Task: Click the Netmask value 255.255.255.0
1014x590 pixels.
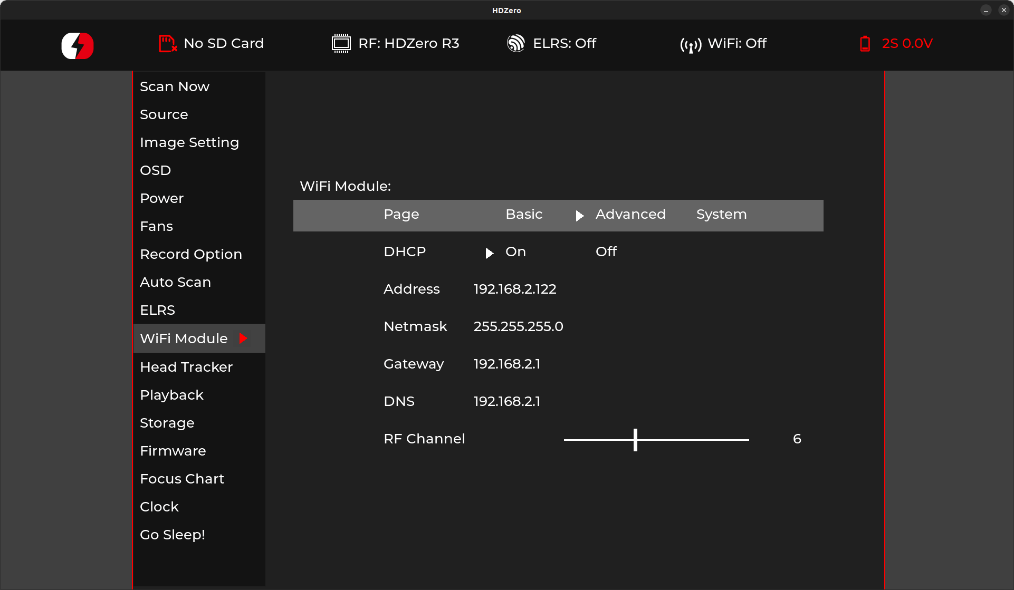Action: pyautogui.click(x=518, y=327)
